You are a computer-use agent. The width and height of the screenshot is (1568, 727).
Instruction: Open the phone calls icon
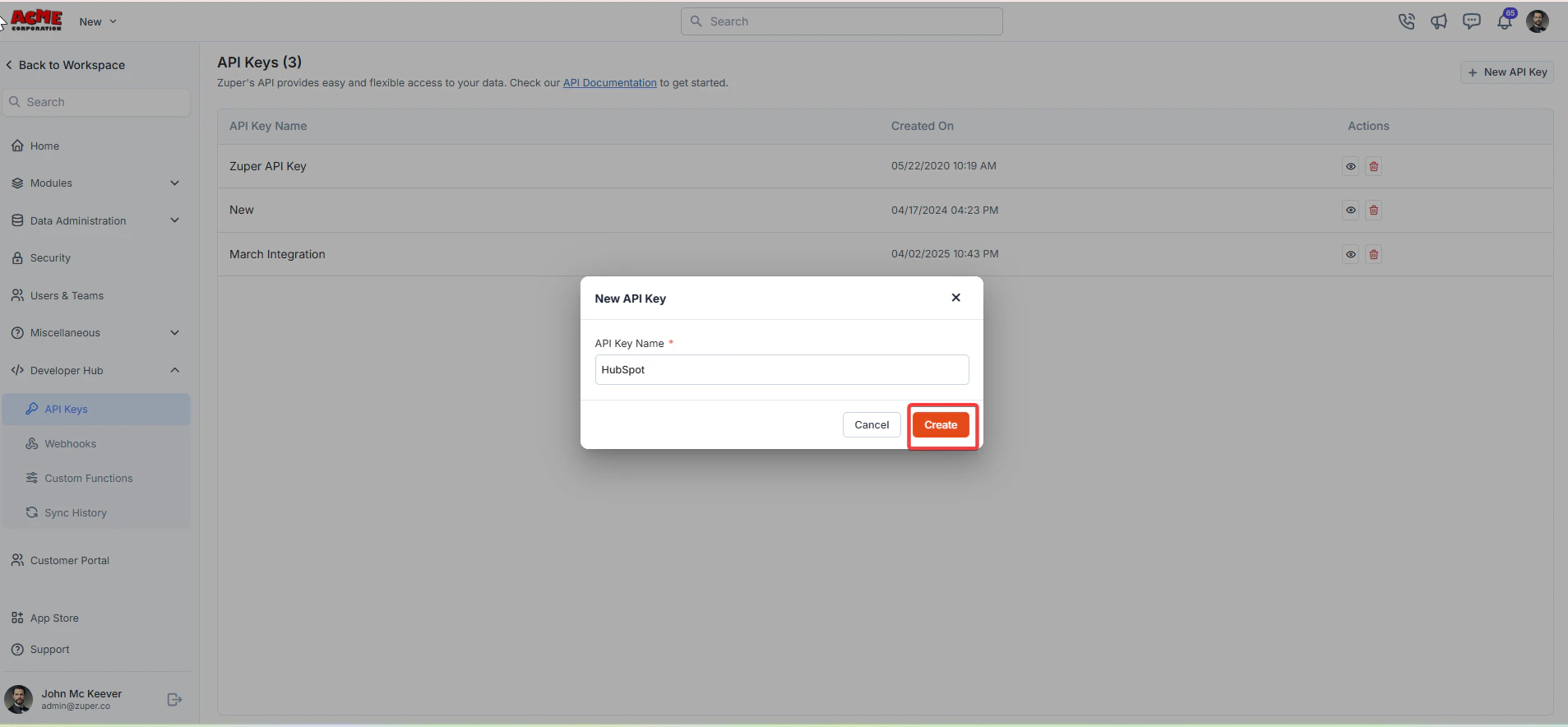point(1406,21)
